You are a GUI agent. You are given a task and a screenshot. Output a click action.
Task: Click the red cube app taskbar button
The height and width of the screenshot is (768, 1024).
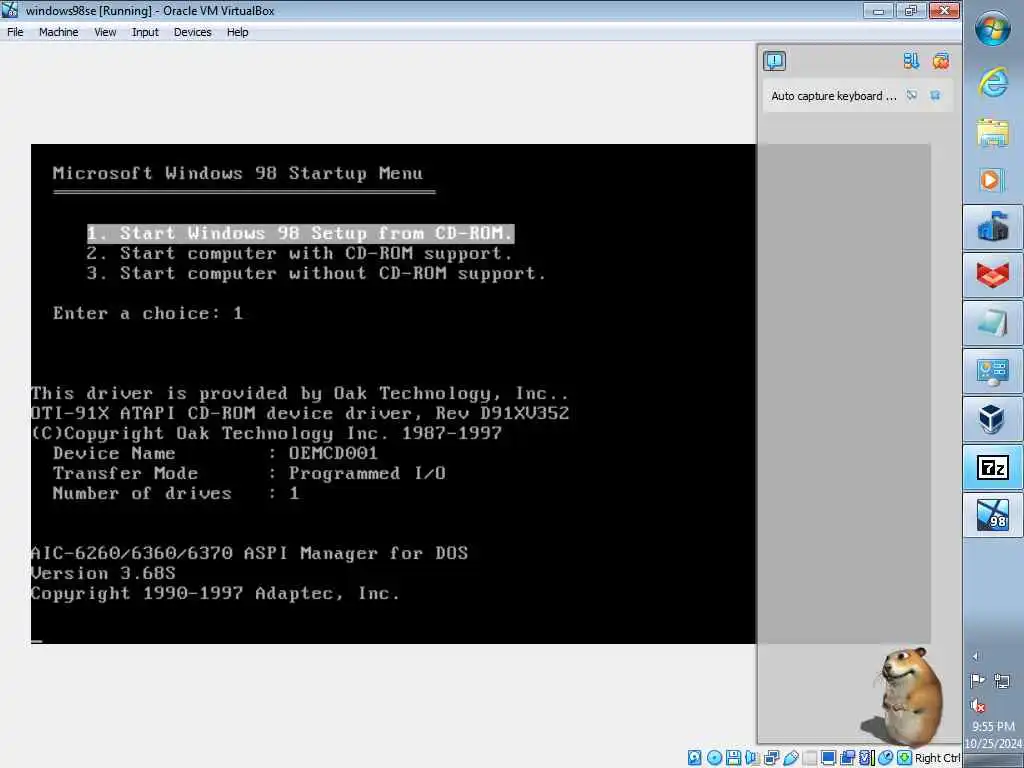[x=993, y=275]
